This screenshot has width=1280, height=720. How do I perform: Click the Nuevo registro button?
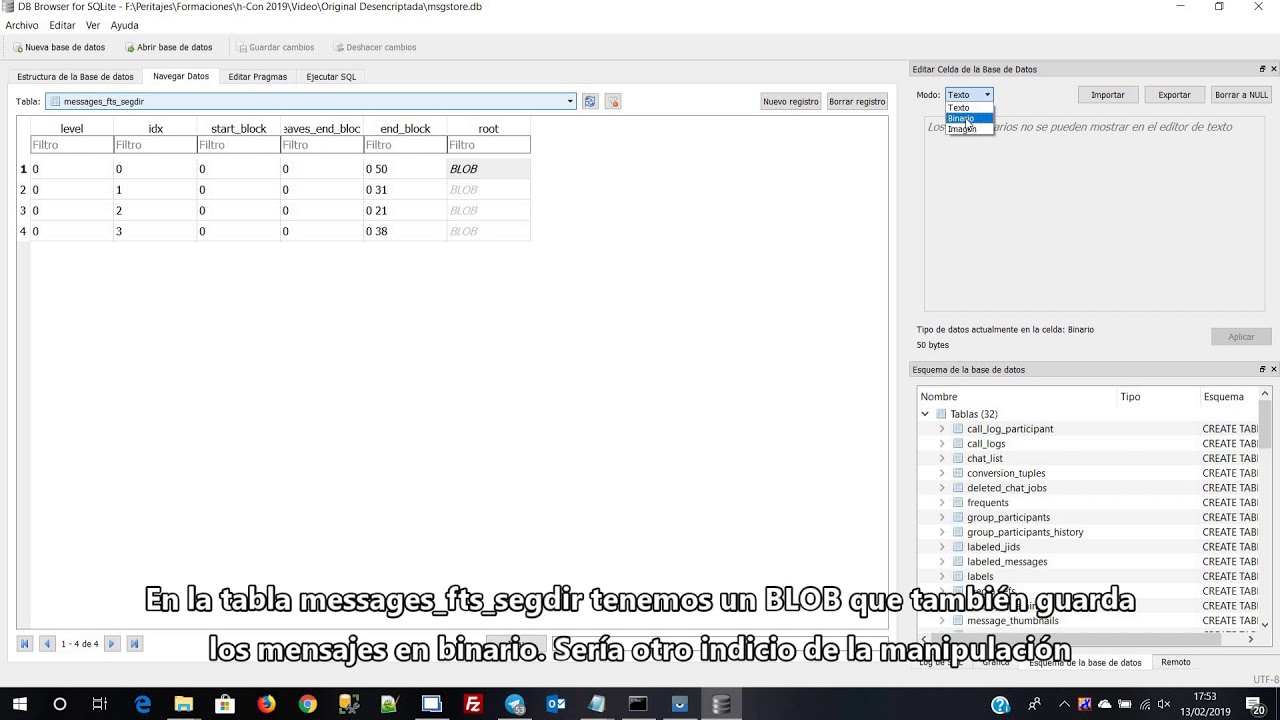tap(791, 102)
